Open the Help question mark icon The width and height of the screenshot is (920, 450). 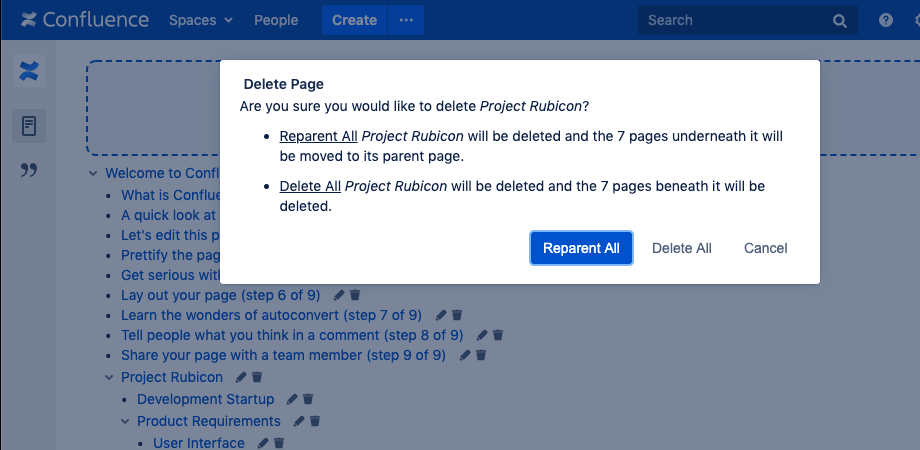point(885,20)
